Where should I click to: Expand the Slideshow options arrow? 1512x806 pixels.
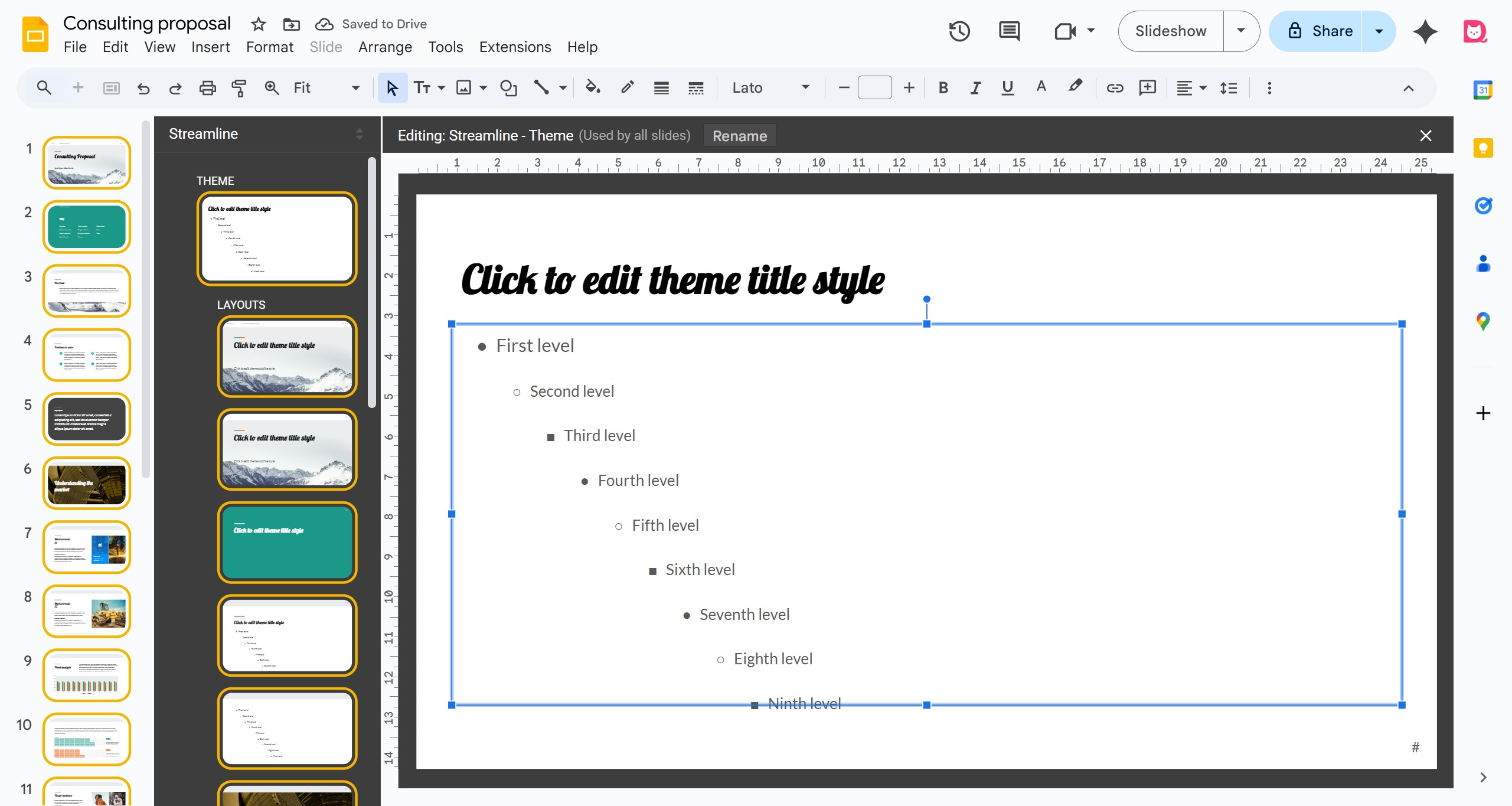pyautogui.click(x=1241, y=31)
